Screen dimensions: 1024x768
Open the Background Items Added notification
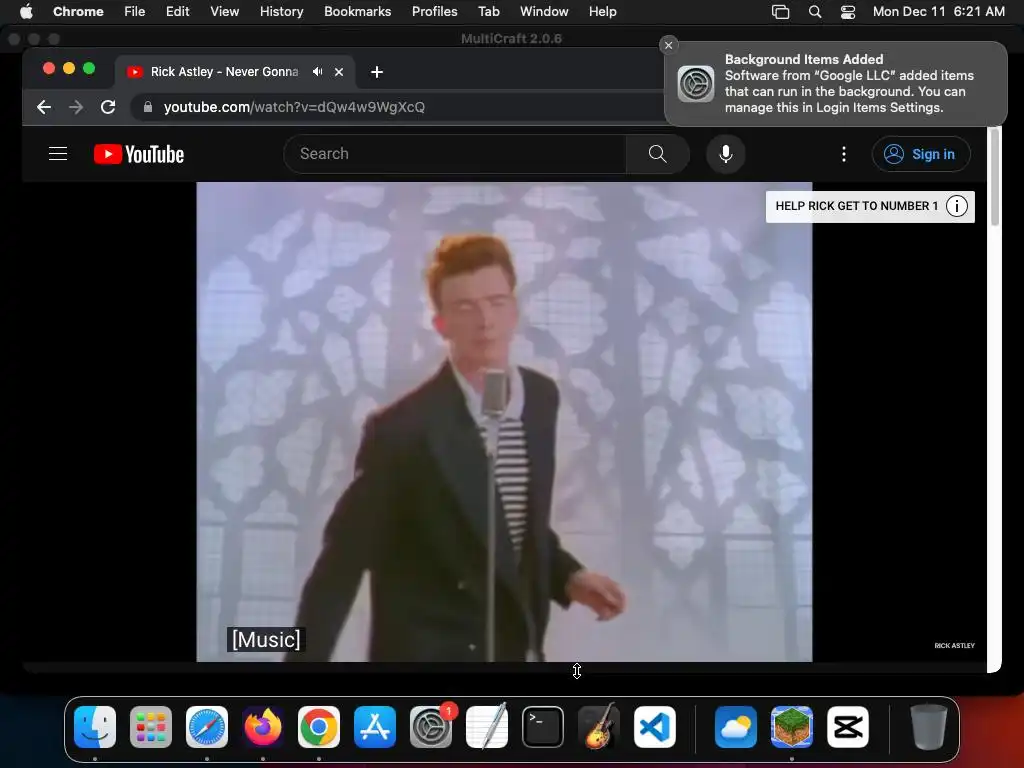836,84
